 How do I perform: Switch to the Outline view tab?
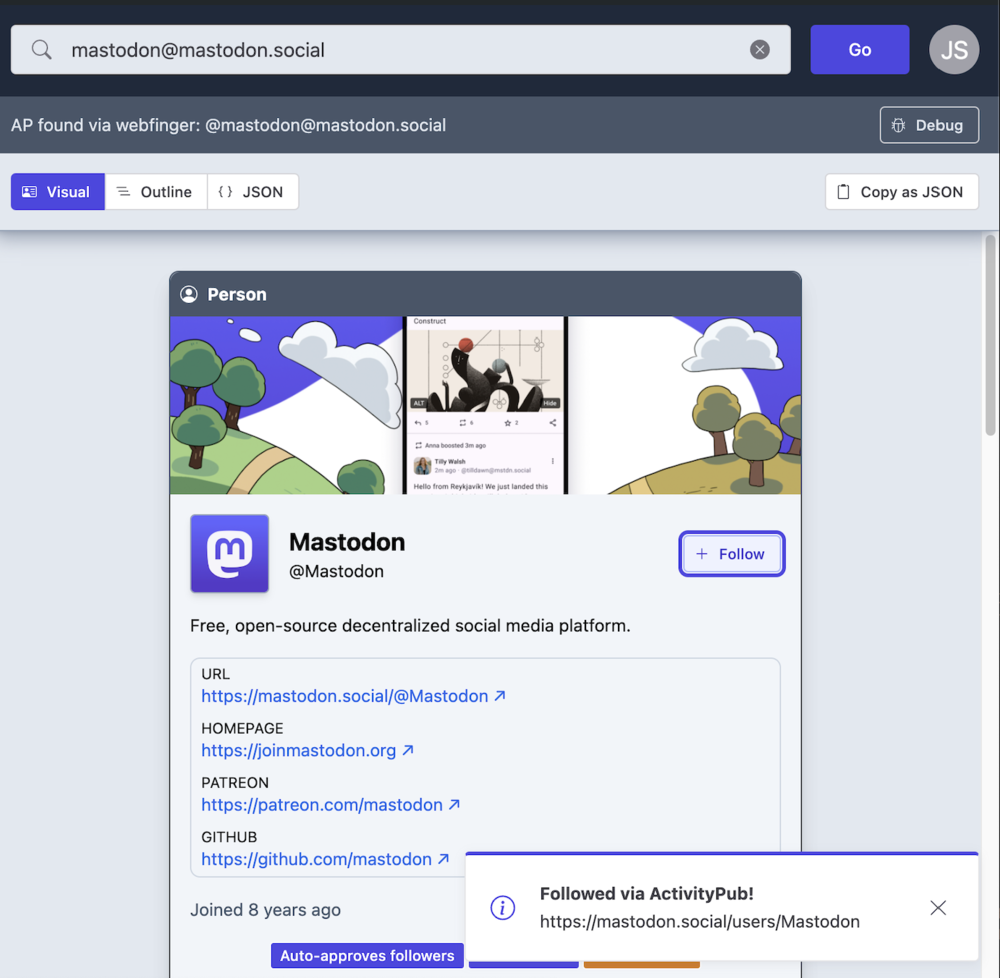point(155,192)
